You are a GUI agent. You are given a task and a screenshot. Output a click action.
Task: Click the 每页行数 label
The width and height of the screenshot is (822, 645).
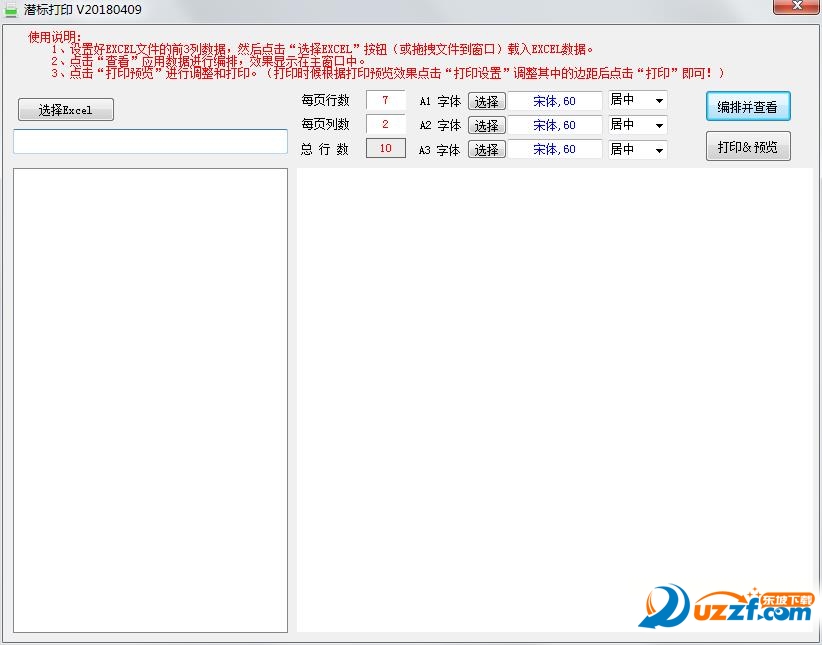pyautogui.click(x=325, y=100)
